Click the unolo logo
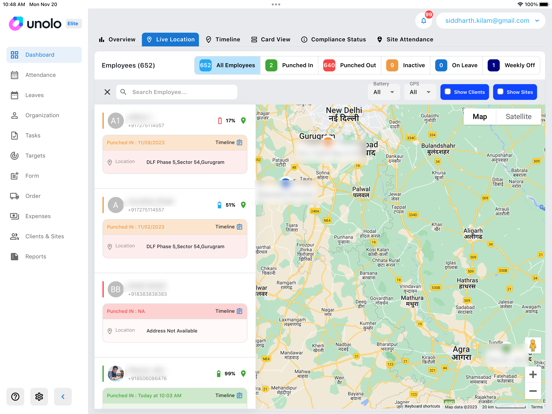This screenshot has width=552, height=414. tap(35, 24)
